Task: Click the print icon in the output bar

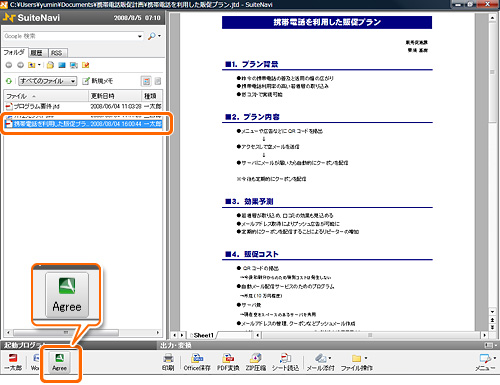Action: [168, 362]
